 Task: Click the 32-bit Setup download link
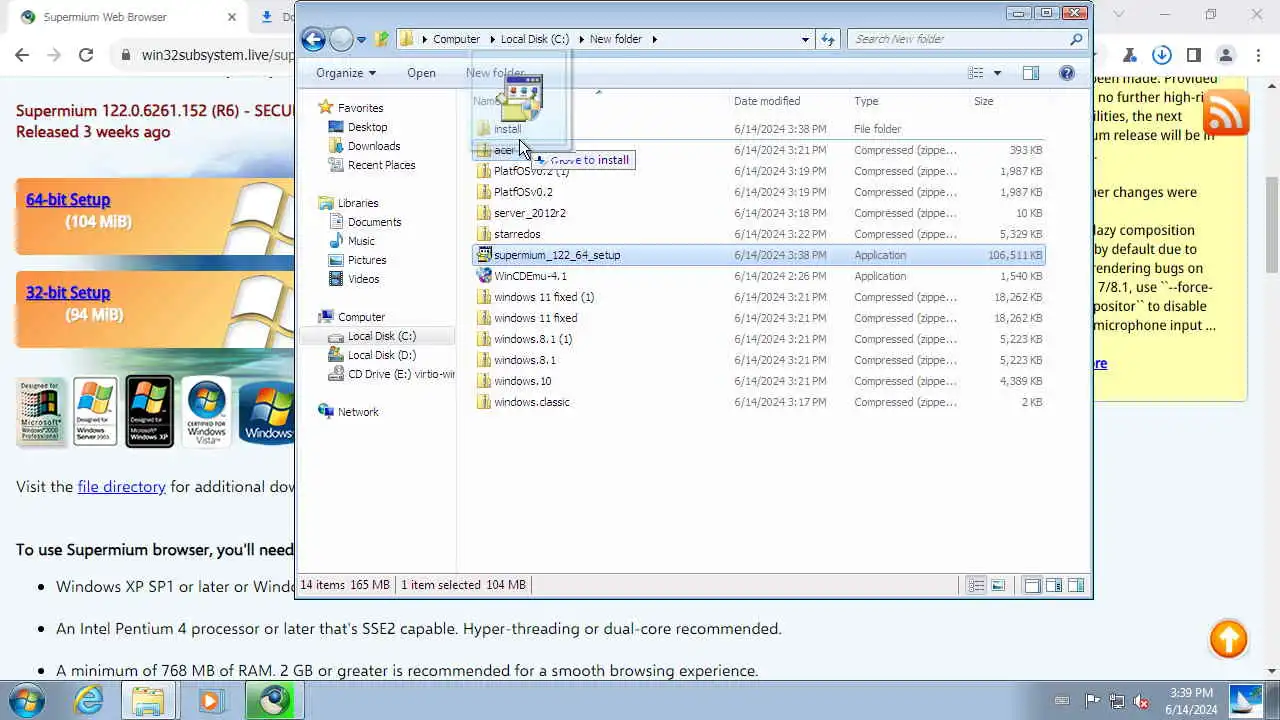coord(68,293)
